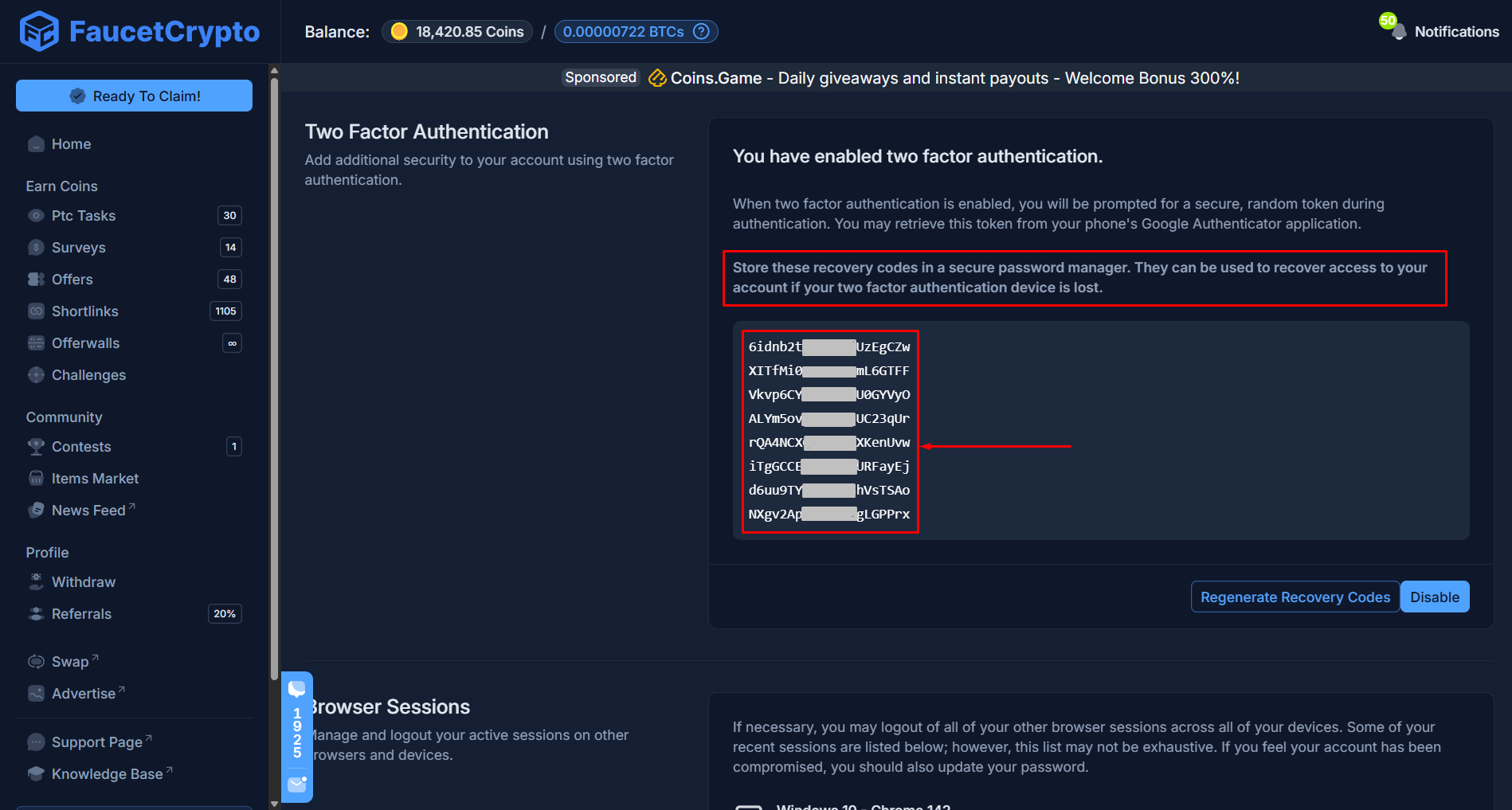Click the Disable button
This screenshot has height=810, width=1512.
(1434, 597)
